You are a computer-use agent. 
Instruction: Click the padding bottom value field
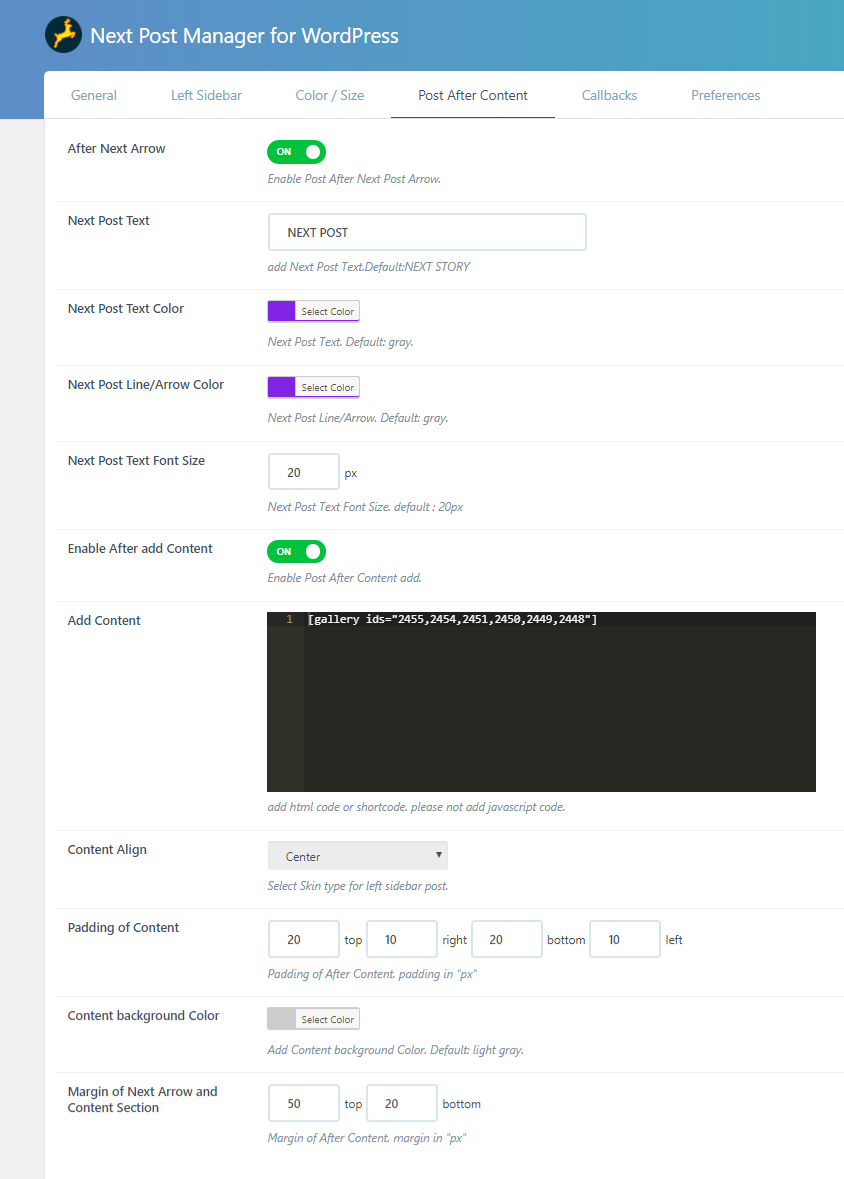click(x=507, y=940)
